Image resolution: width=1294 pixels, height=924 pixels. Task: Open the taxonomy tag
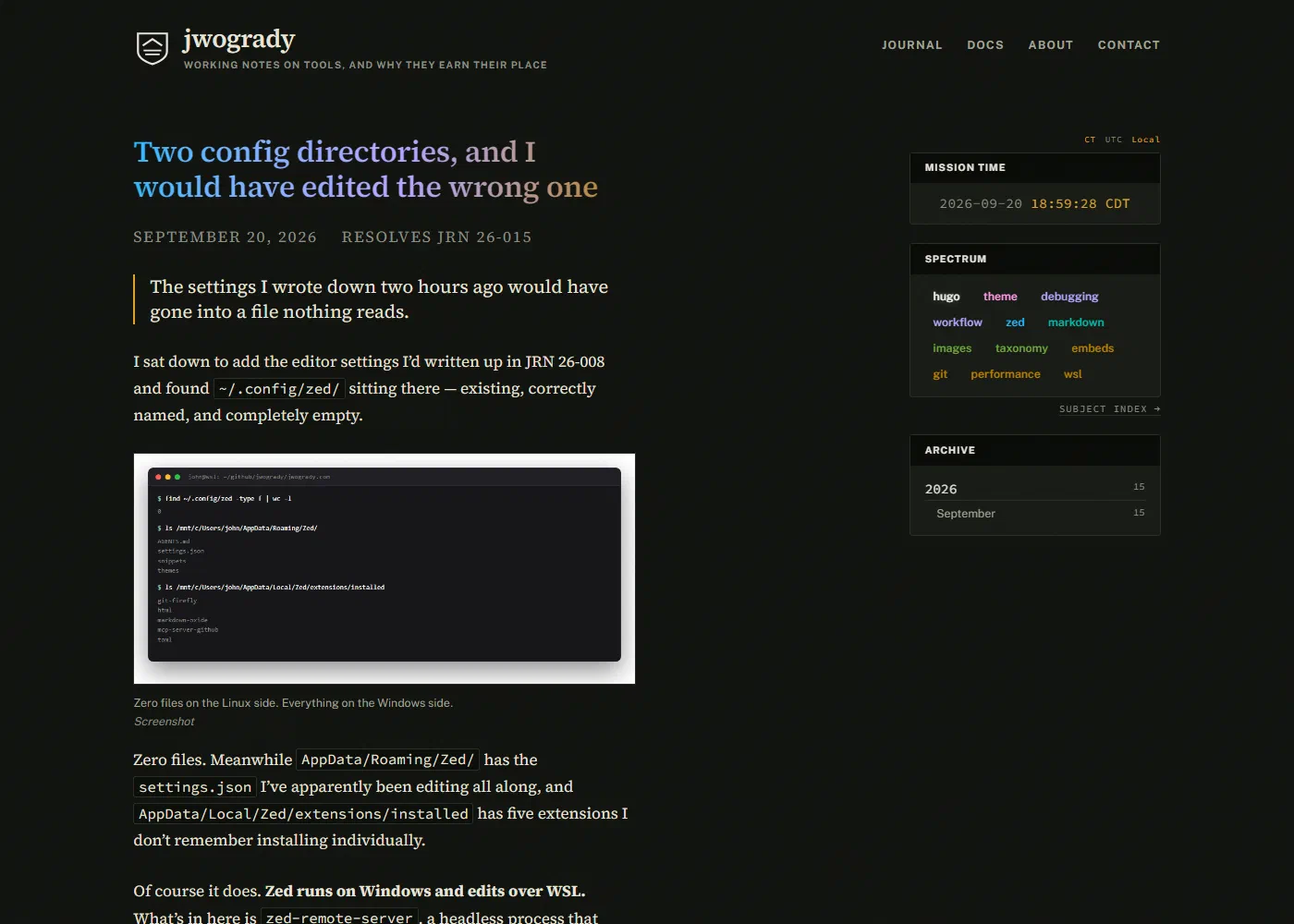[x=1021, y=348]
